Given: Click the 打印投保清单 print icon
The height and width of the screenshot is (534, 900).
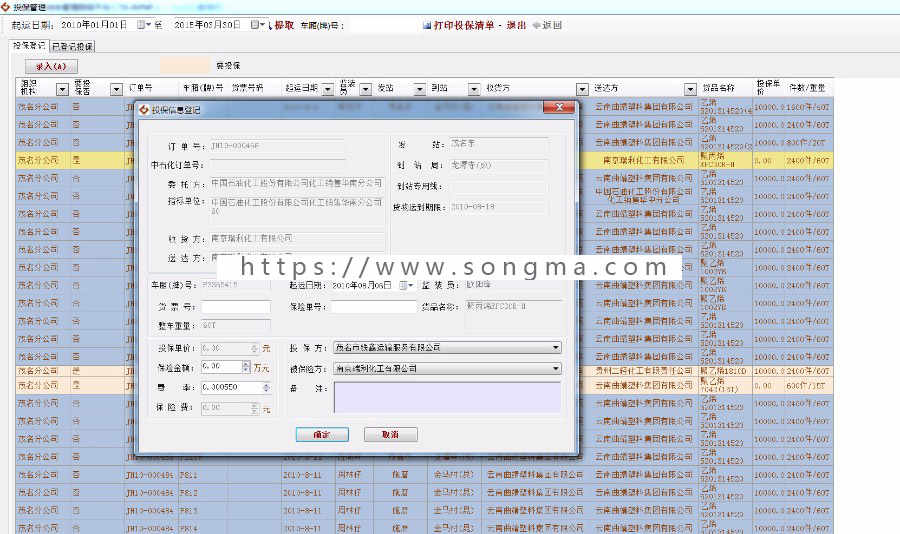Looking at the screenshot, I should pos(426,25).
